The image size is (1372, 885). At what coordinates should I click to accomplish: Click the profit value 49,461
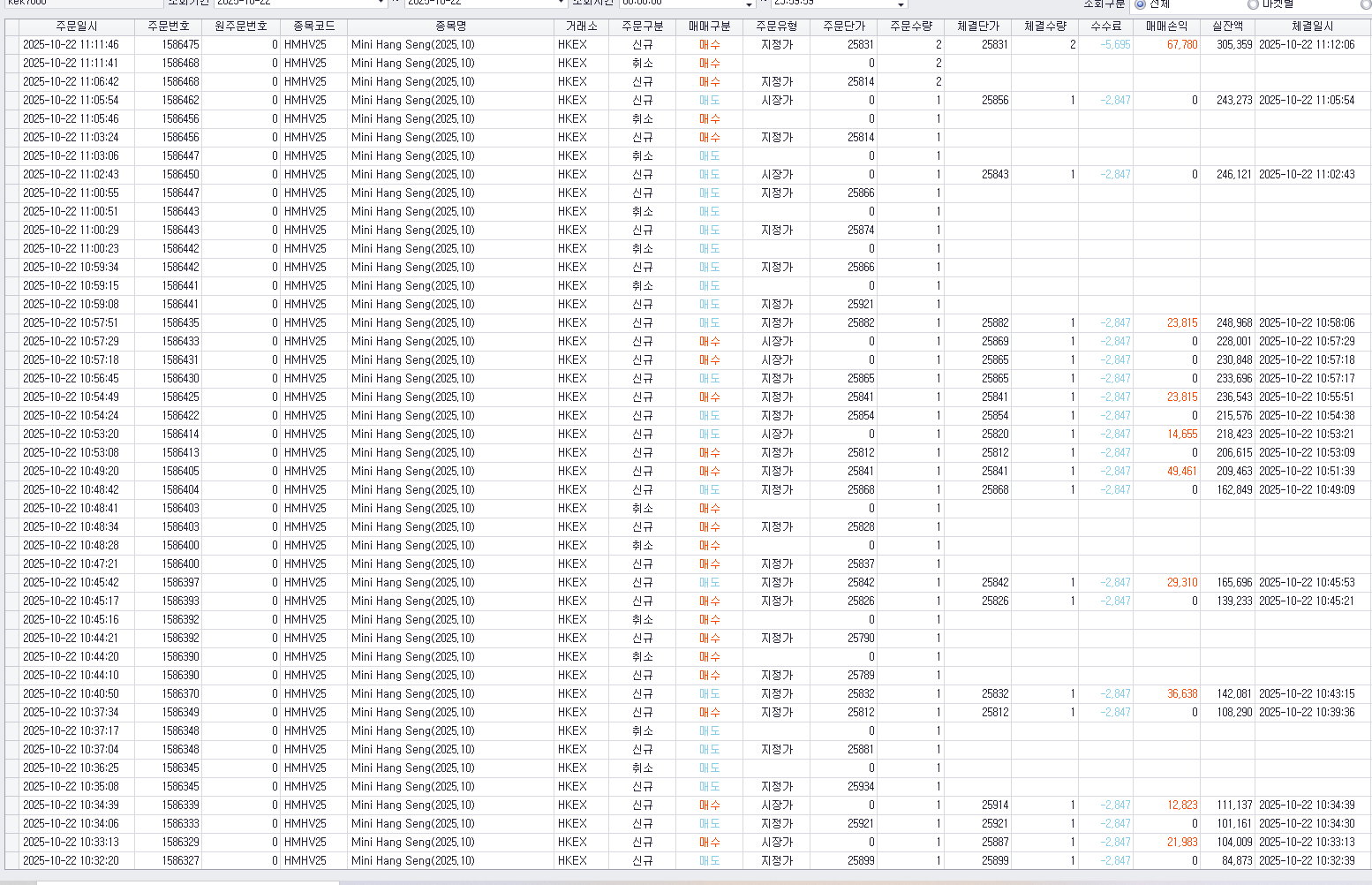pyautogui.click(x=1182, y=471)
